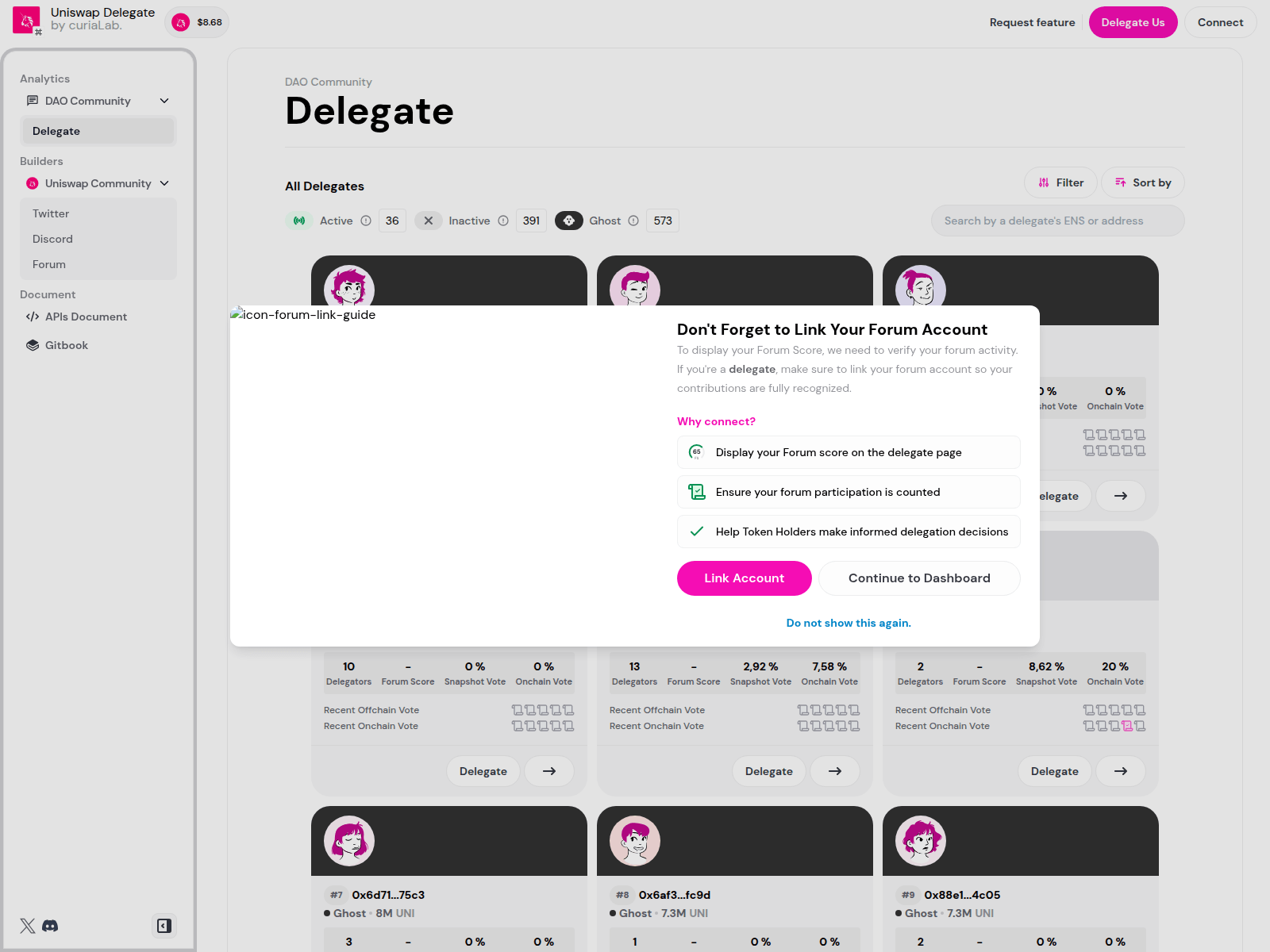Click the Link Account button
The height and width of the screenshot is (952, 1270).
point(745,578)
